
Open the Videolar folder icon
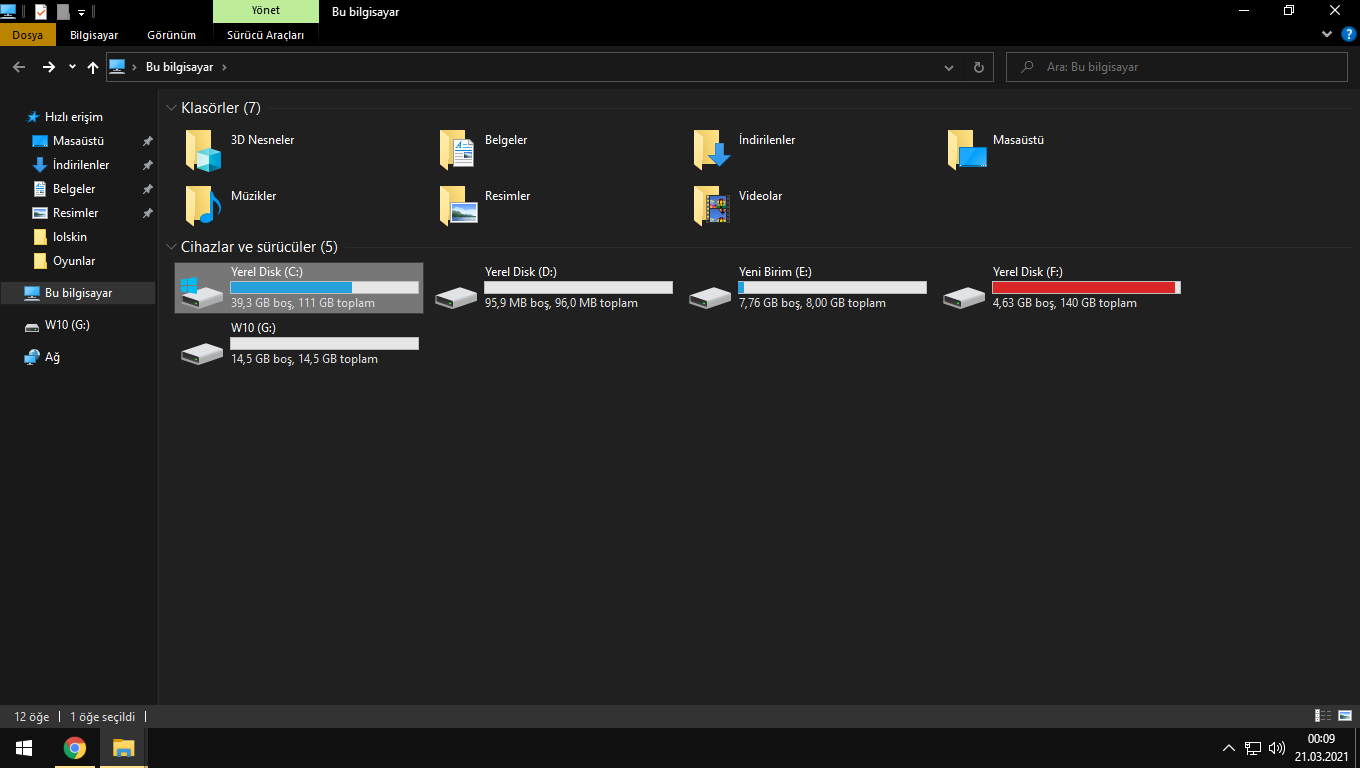[x=711, y=206]
